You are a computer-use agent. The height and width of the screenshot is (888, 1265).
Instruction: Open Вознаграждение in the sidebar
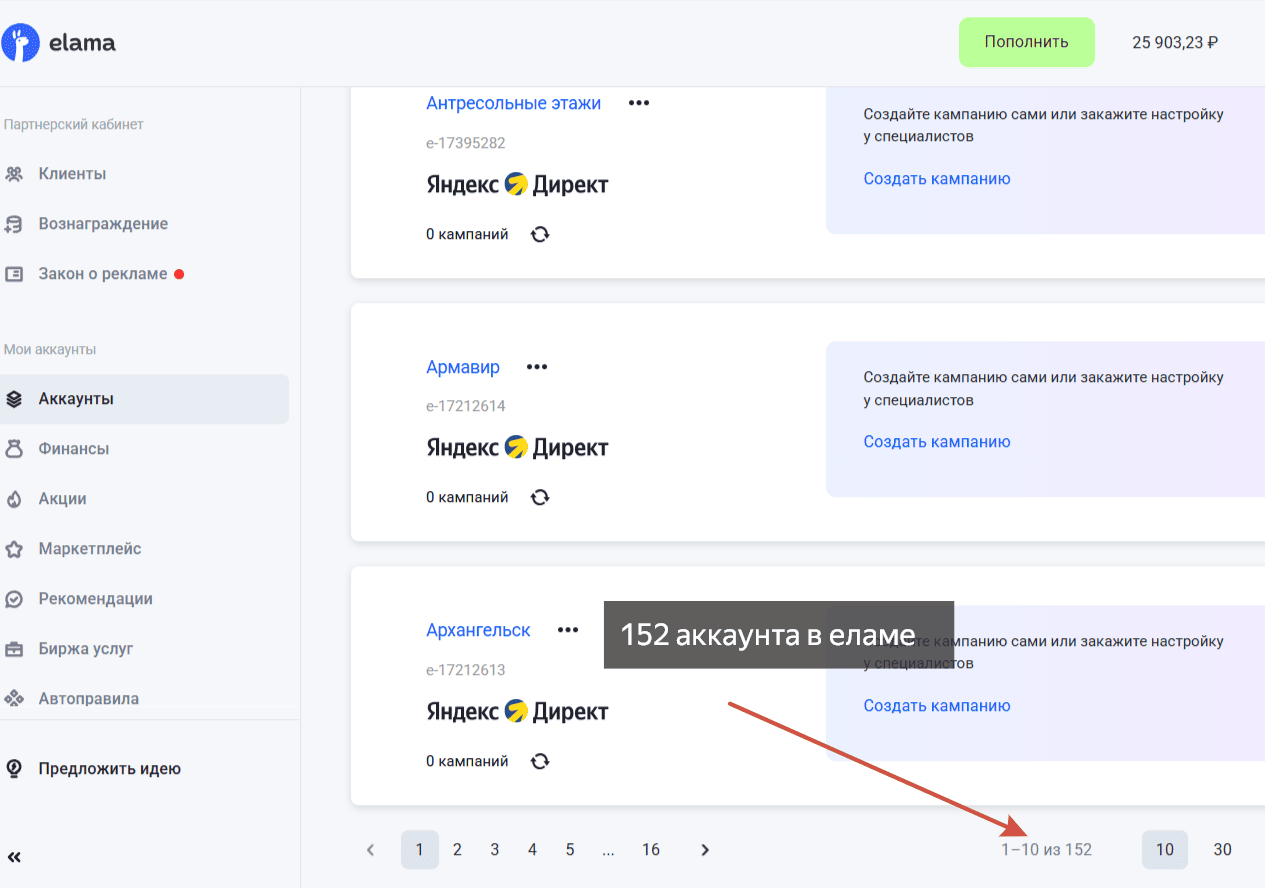click(x=103, y=224)
